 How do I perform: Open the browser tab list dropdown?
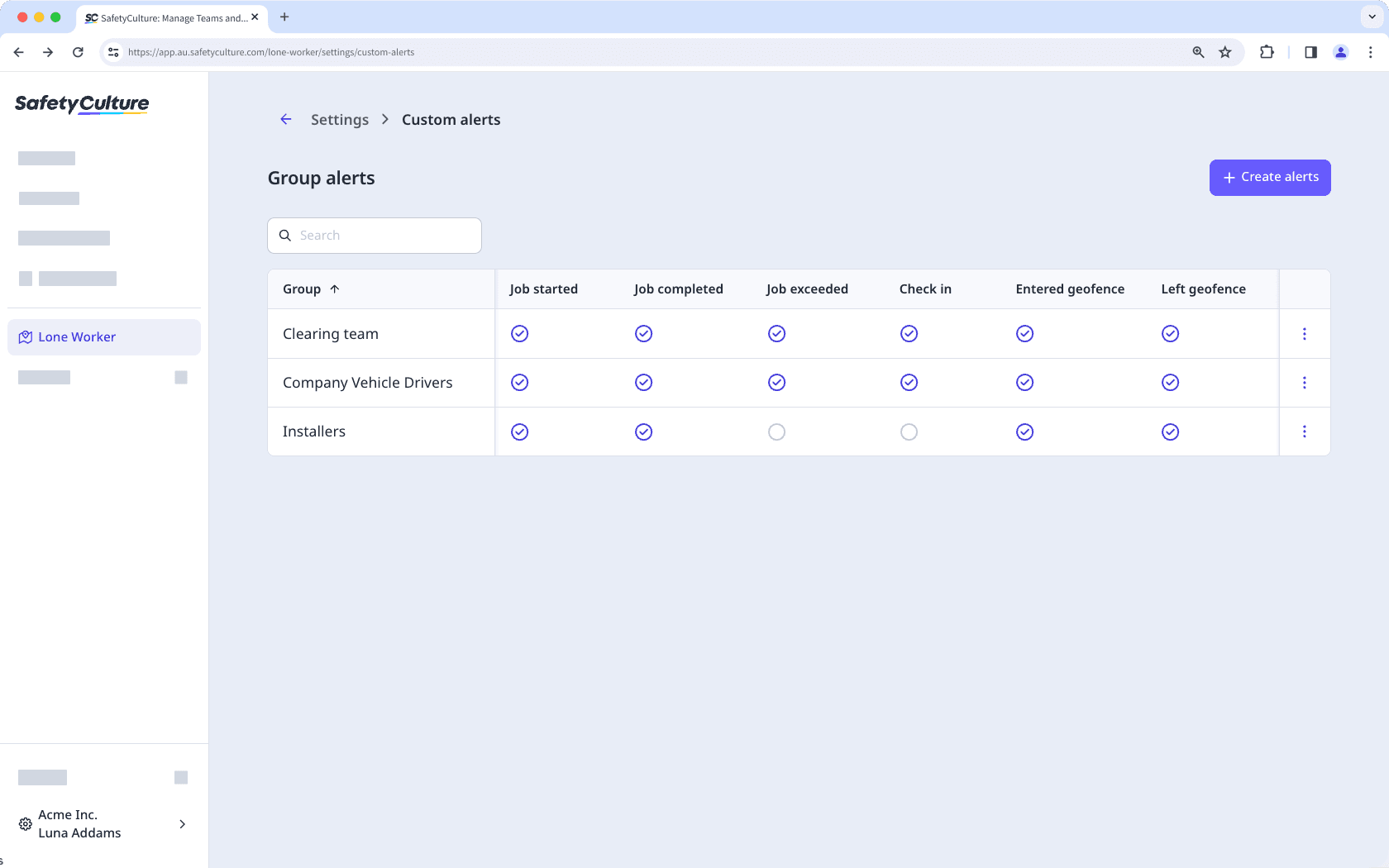(x=1371, y=17)
